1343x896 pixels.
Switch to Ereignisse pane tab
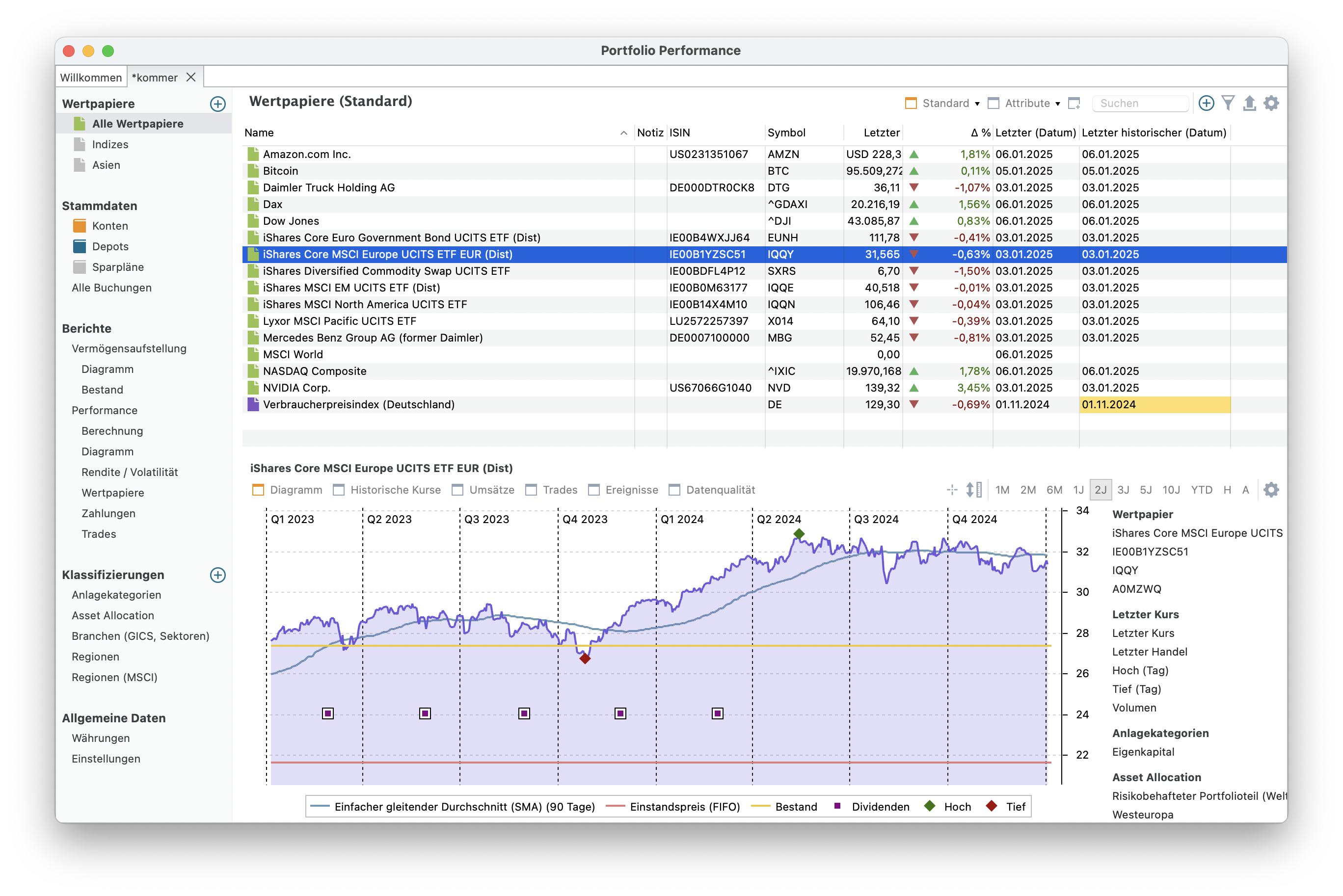coord(623,490)
